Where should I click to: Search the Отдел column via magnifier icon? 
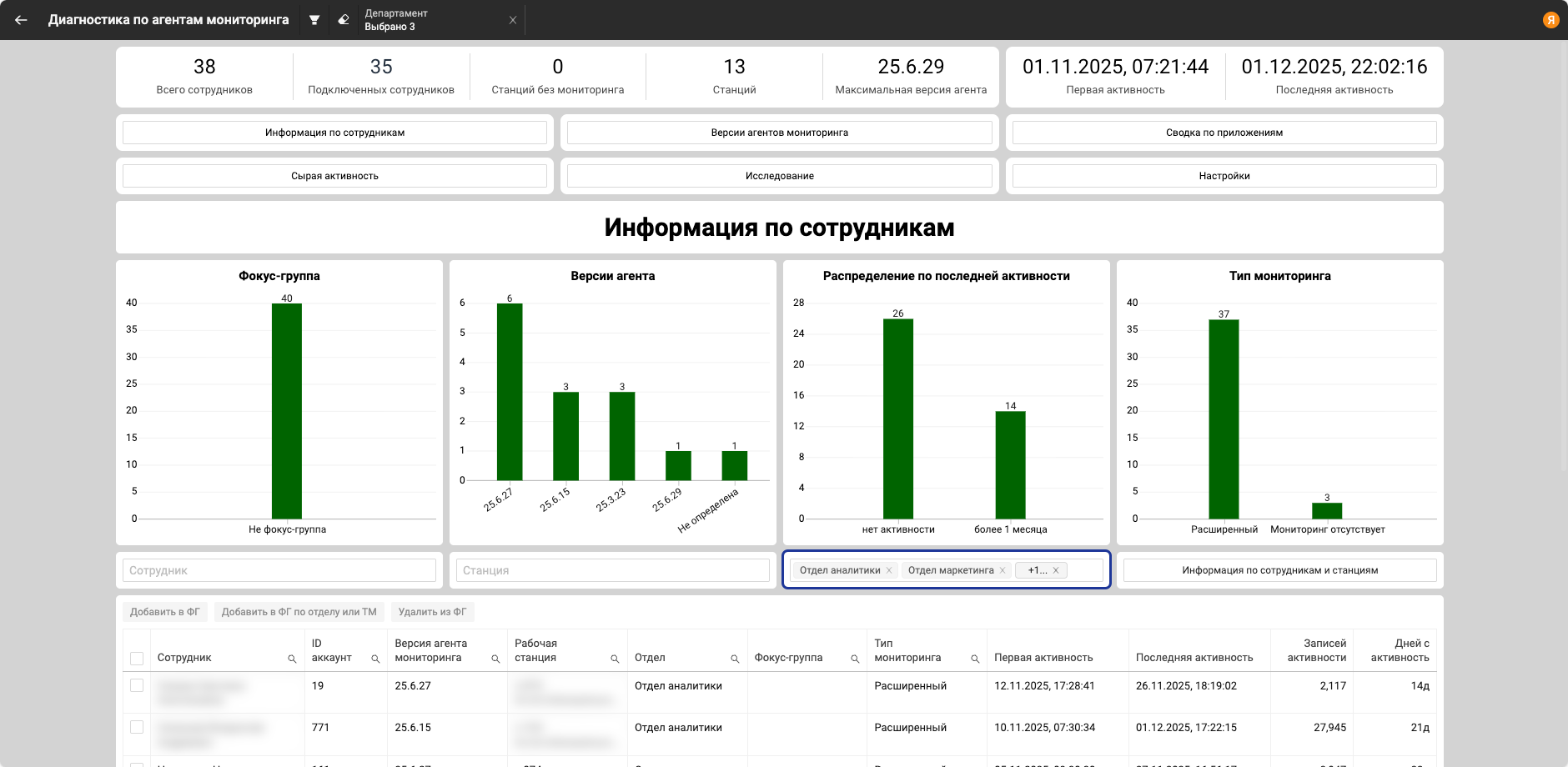(x=735, y=659)
